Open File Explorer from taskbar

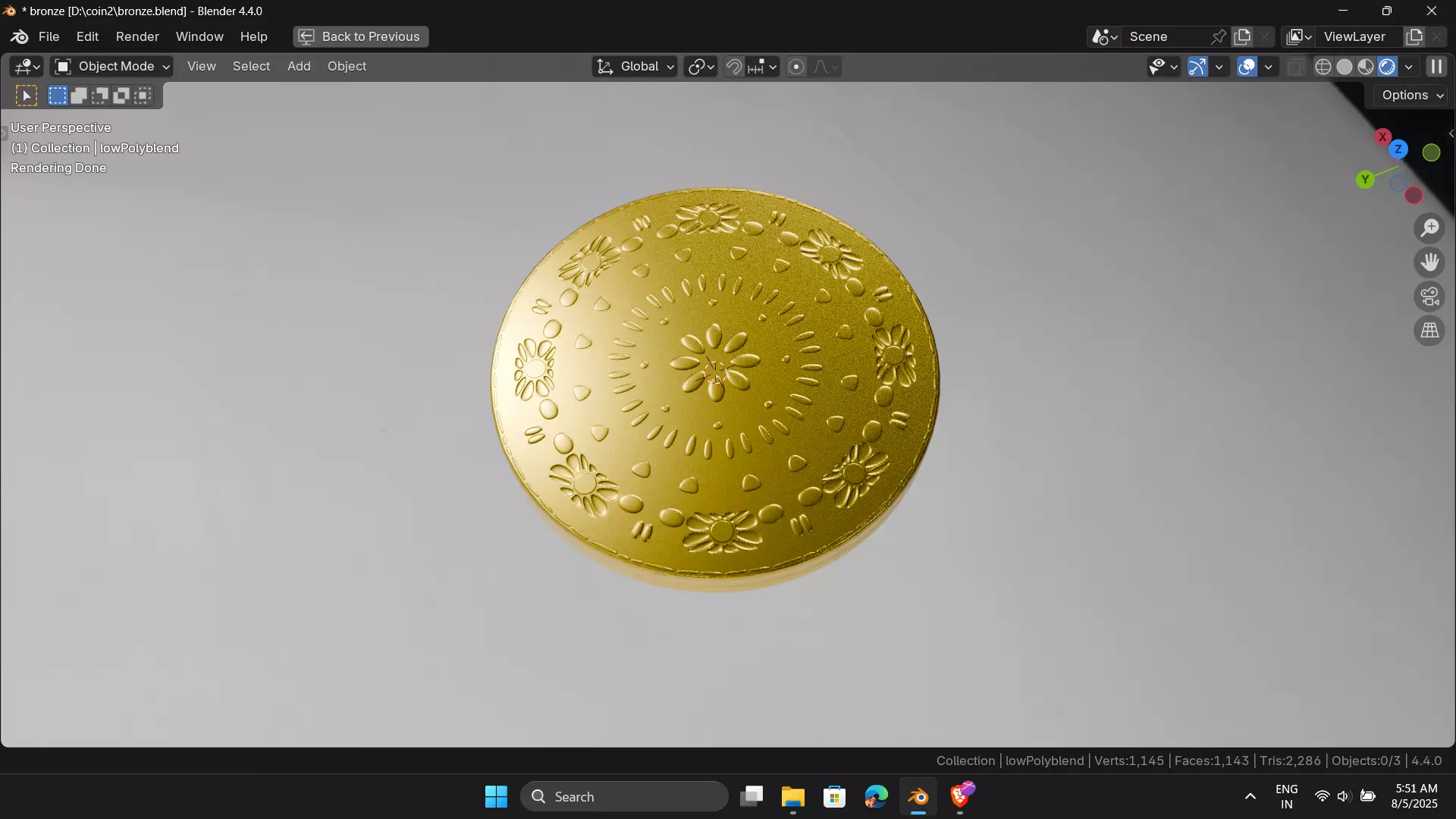(x=793, y=797)
